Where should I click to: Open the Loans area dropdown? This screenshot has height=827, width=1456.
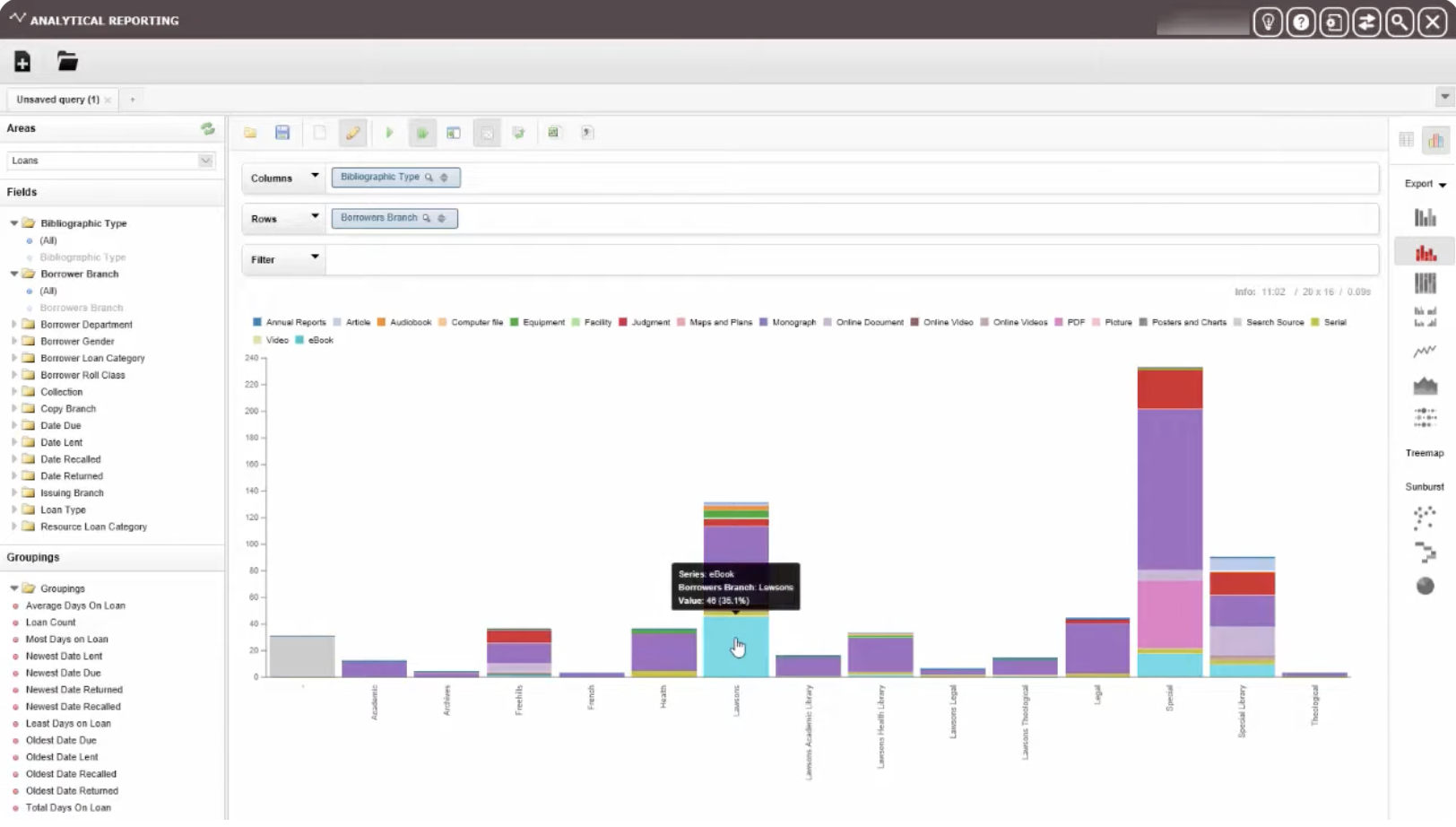point(205,161)
